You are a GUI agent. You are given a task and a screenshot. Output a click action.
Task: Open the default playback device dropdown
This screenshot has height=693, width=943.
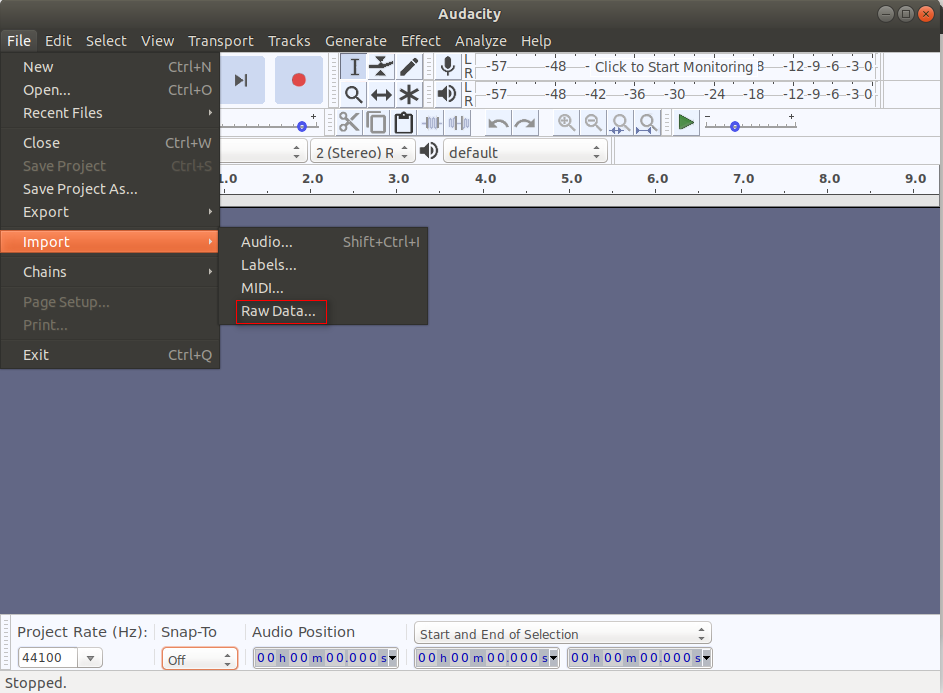pyautogui.click(x=525, y=152)
